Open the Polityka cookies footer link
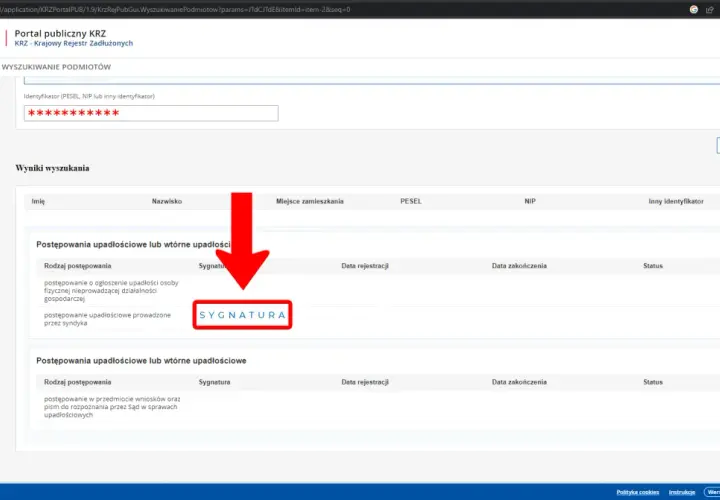Viewport: 720px width, 500px height. tap(638, 492)
